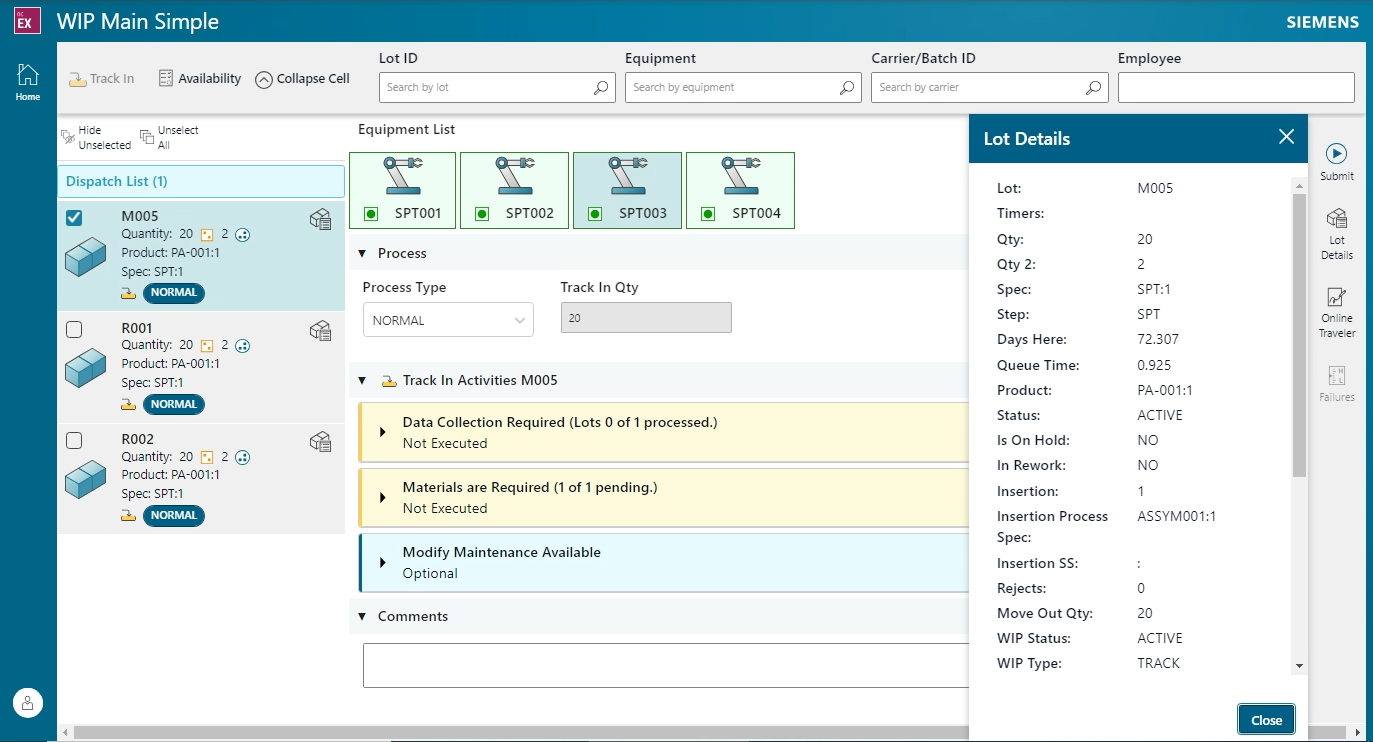Click the user profile icon at bottom left
Screen dimensions: 1373x742
[27, 702]
